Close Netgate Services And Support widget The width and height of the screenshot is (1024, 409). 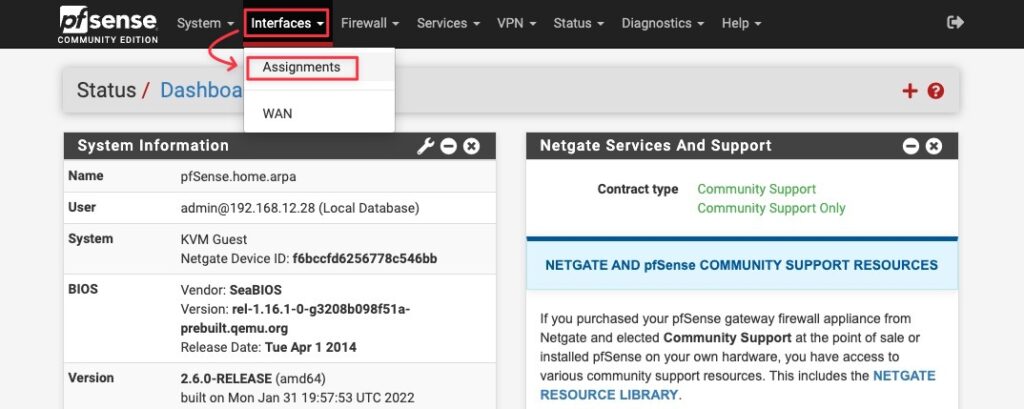[934, 146]
